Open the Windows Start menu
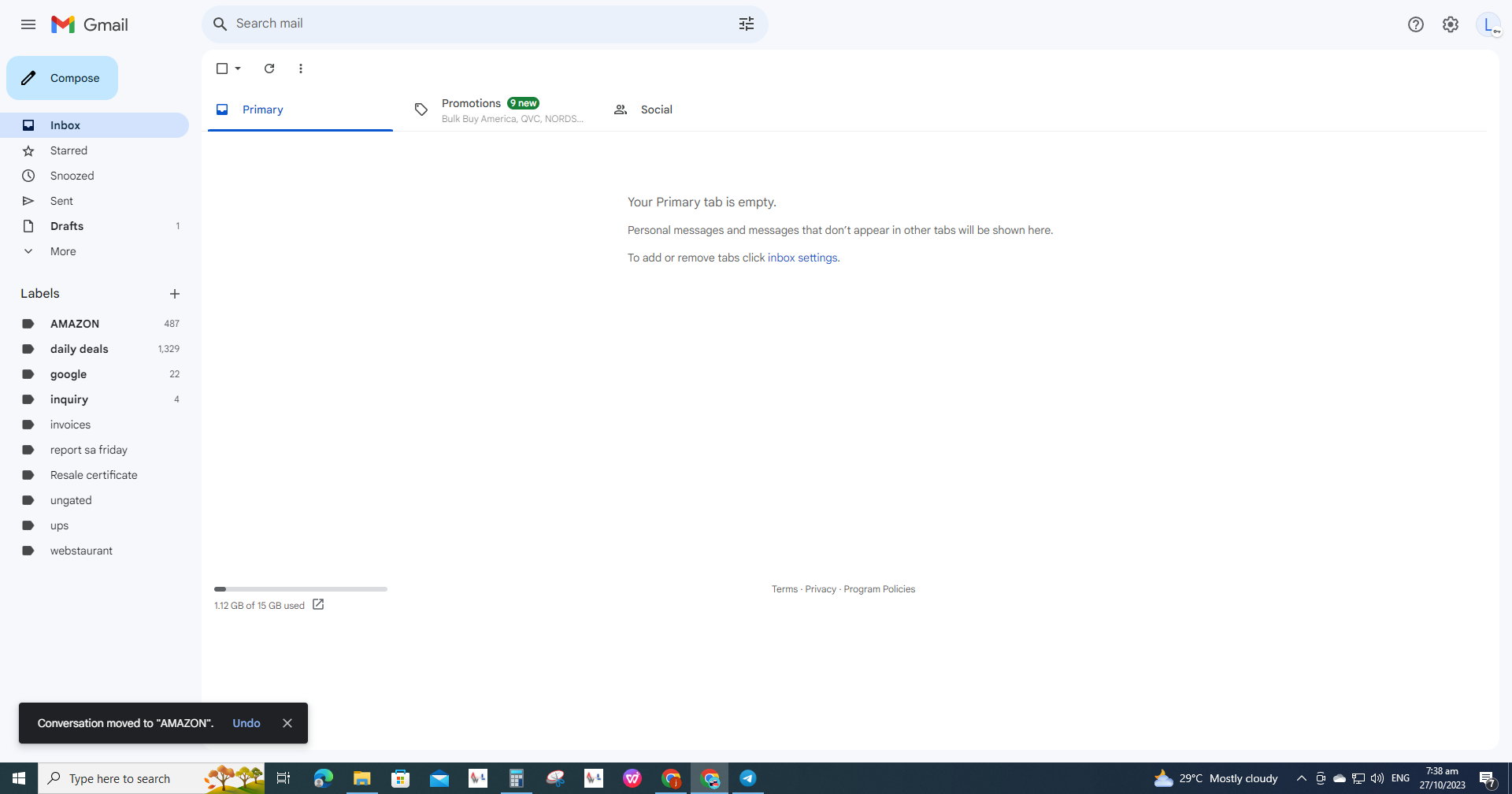This screenshot has height=794, width=1512. coord(19,778)
